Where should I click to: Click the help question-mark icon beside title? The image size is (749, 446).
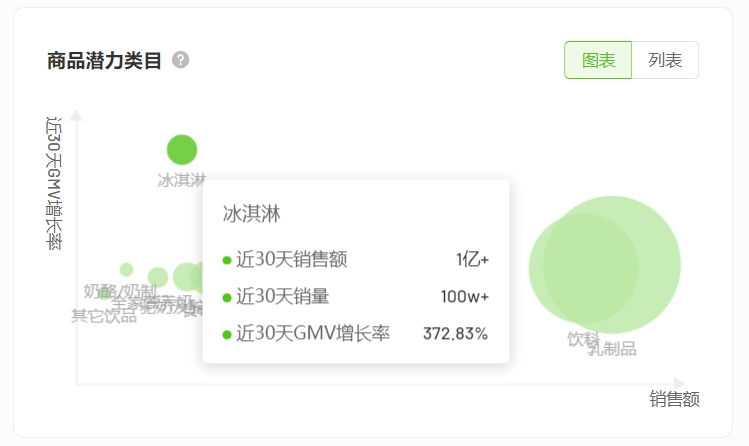point(180,60)
